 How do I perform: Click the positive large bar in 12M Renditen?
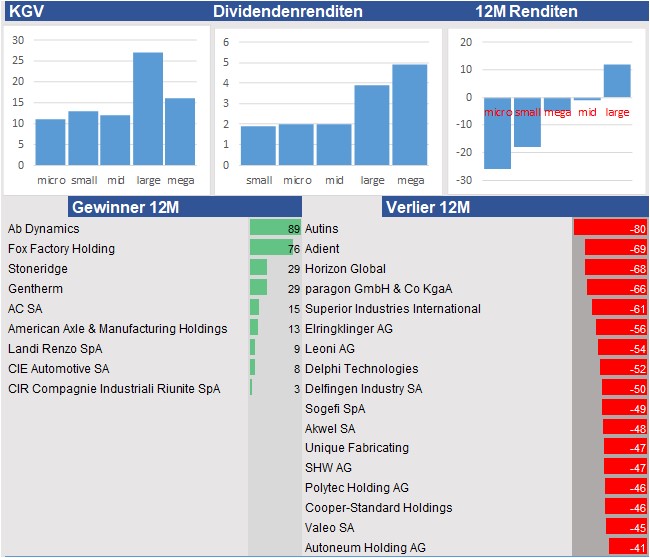click(x=617, y=81)
